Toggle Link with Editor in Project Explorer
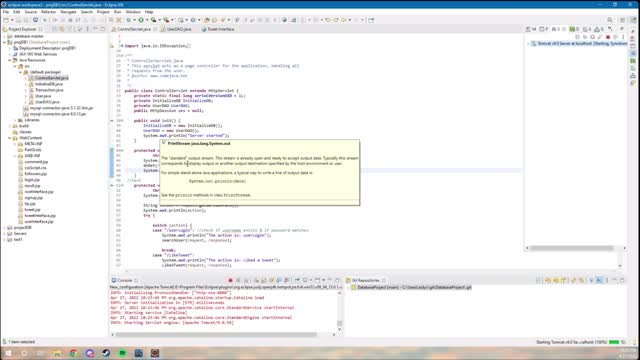Image resolution: width=640 pixels, height=360 pixels. click(62, 29)
